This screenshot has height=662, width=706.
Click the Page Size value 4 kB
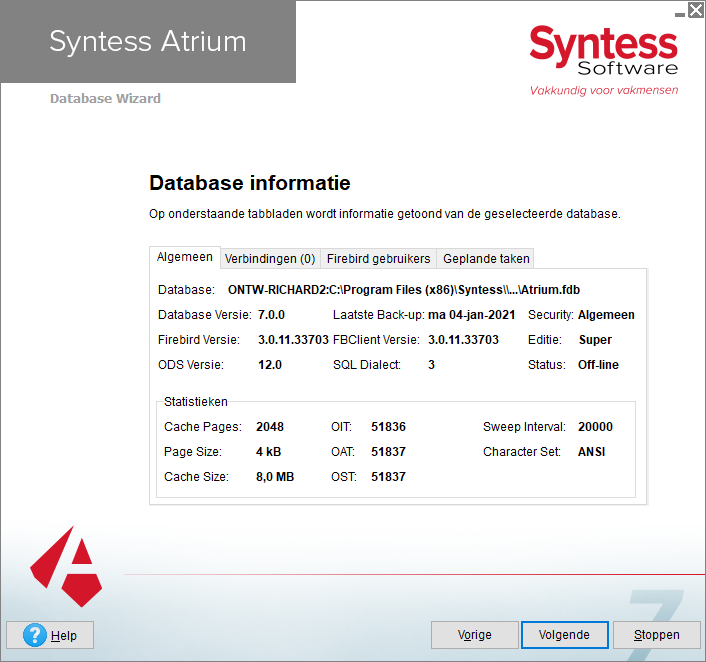(268, 452)
